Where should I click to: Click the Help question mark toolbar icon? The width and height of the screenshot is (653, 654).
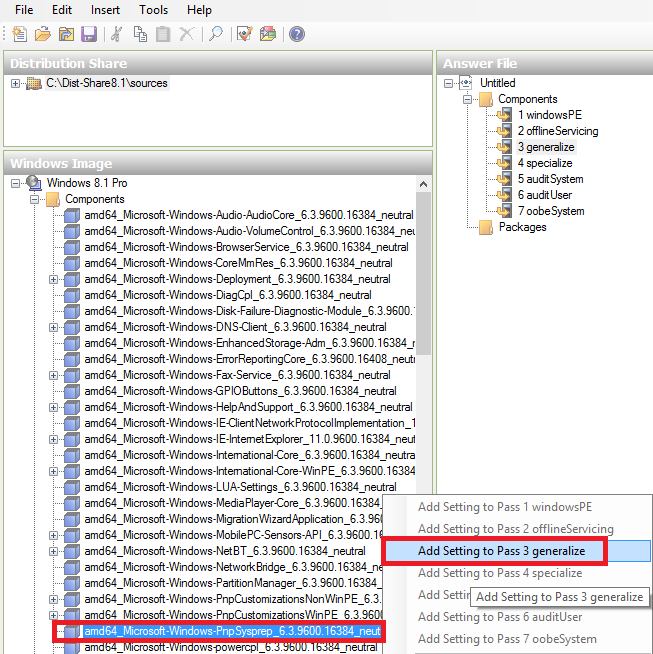[297, 34]
